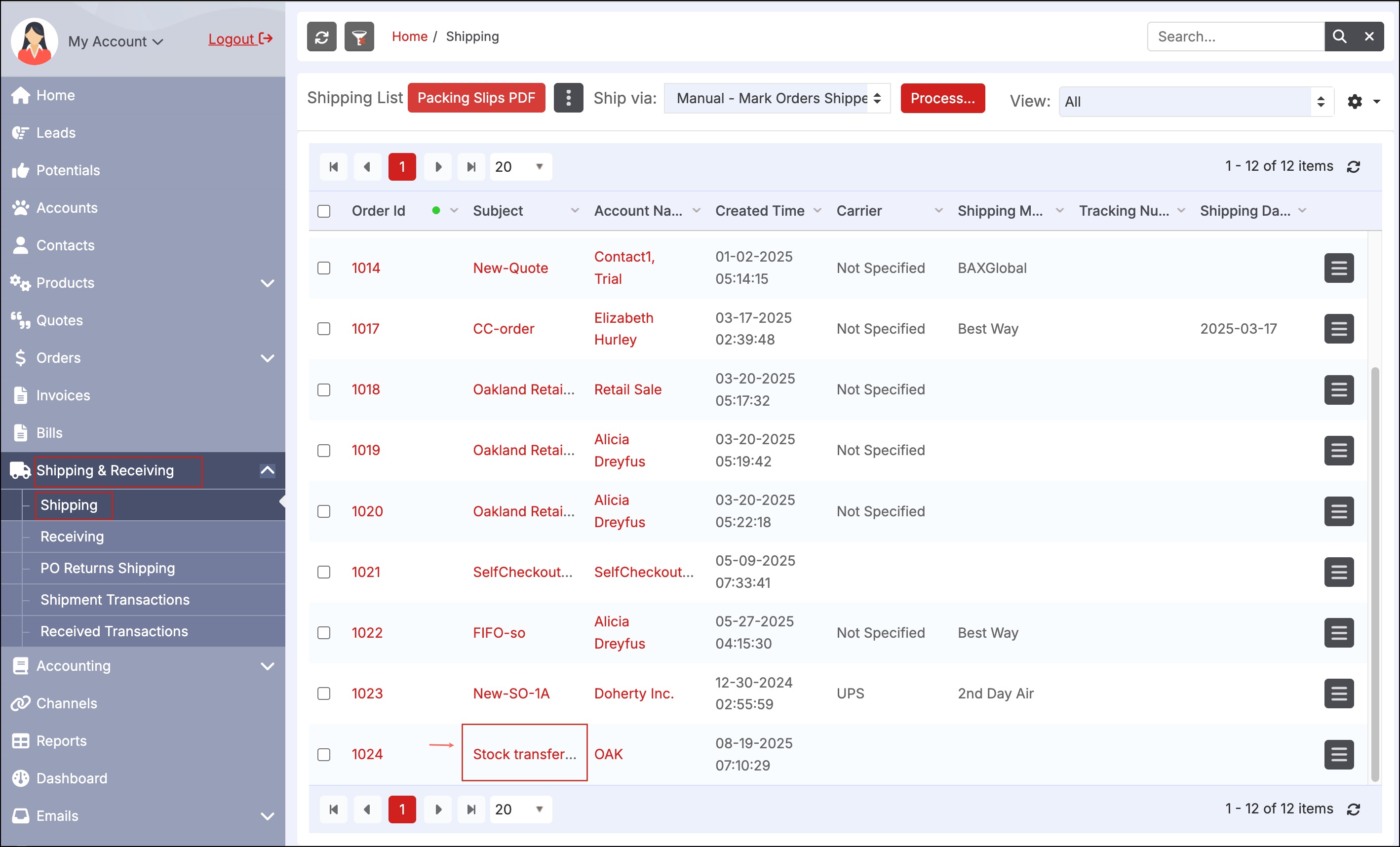The height and width of the screenshot is (847, 1400).
Task: Open row actions menu for order 1017
Action: pos(1339,329)
